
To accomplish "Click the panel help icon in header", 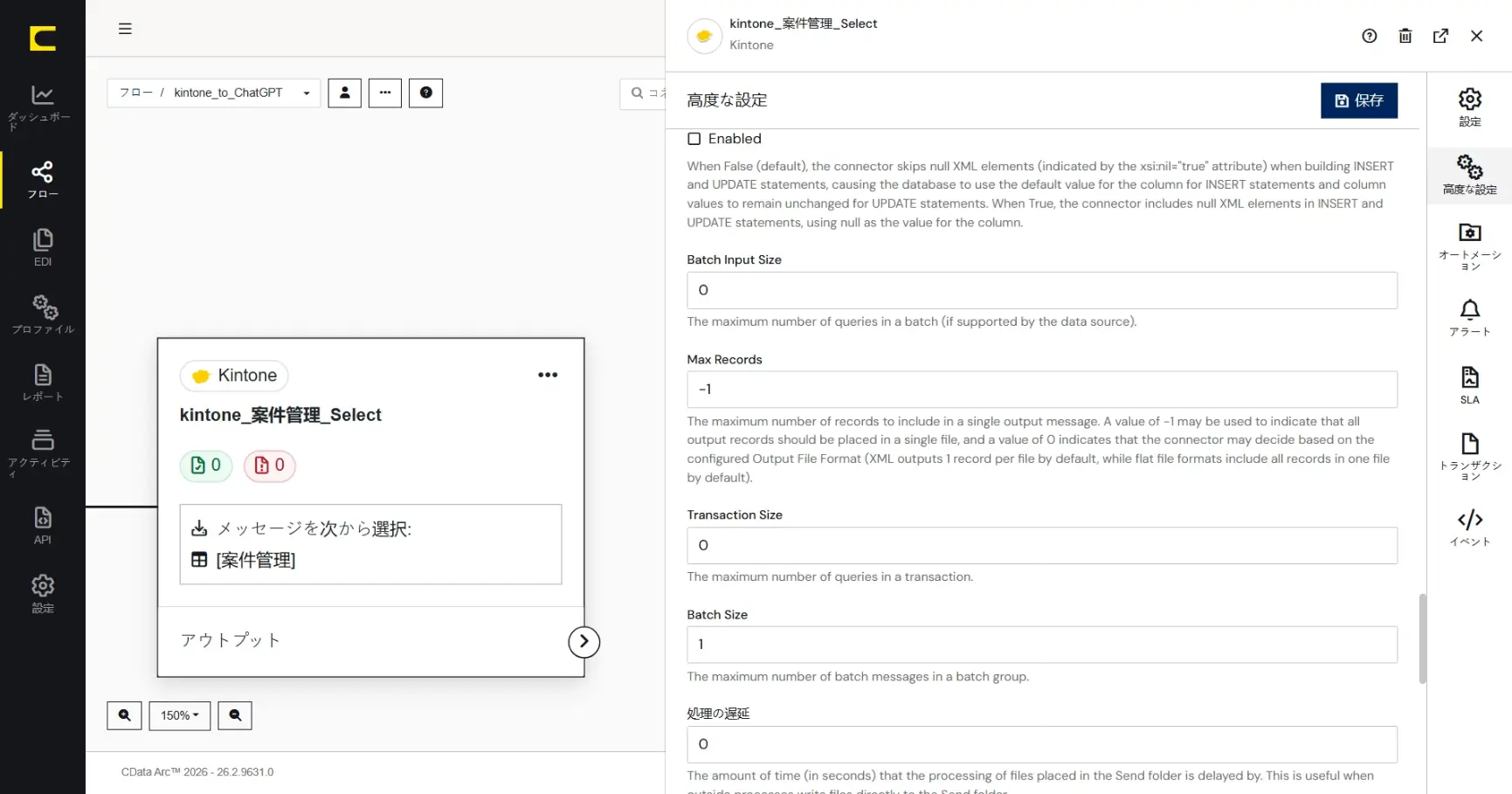I will pos(1370,36).
